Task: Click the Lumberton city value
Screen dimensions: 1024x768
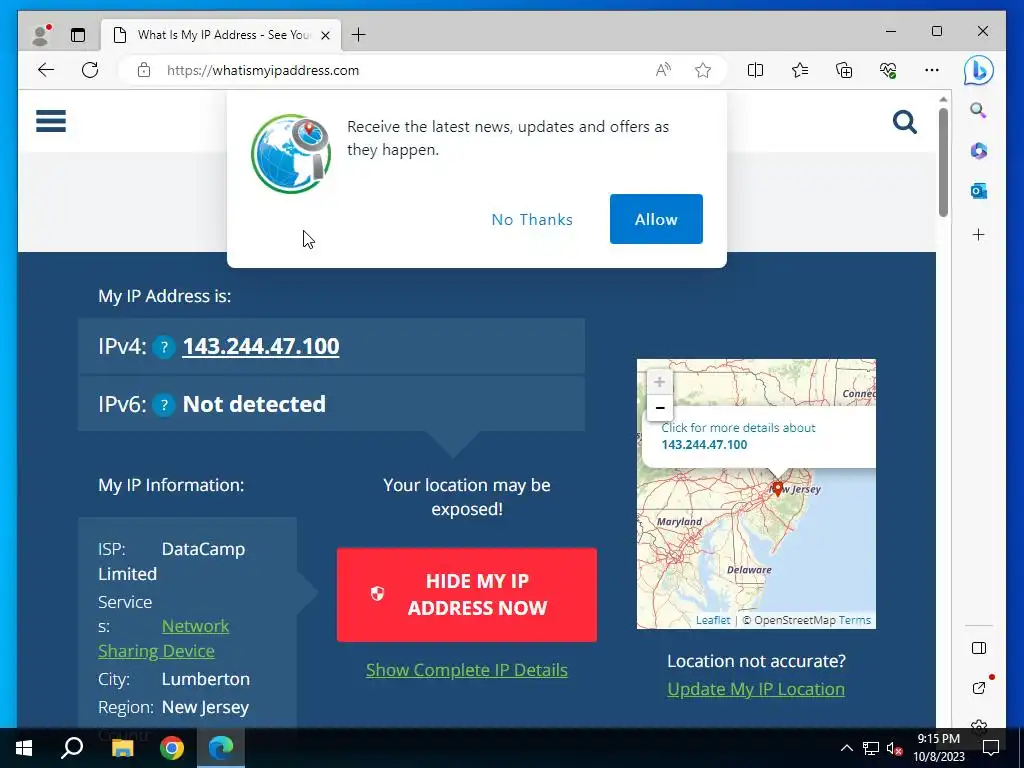Action: [x=206, y=679]
